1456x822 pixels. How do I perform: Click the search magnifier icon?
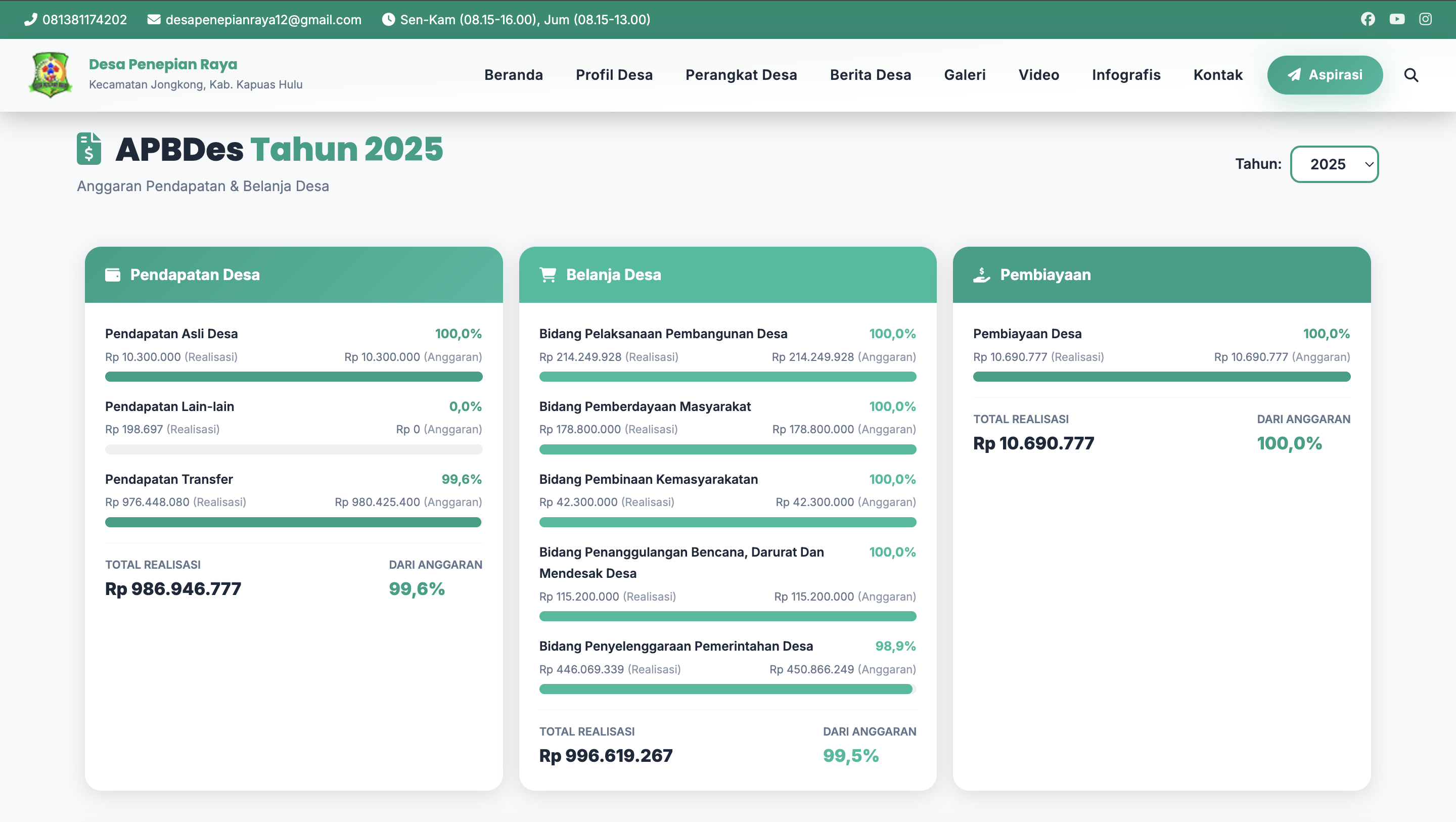click(x=1412, y=75)
